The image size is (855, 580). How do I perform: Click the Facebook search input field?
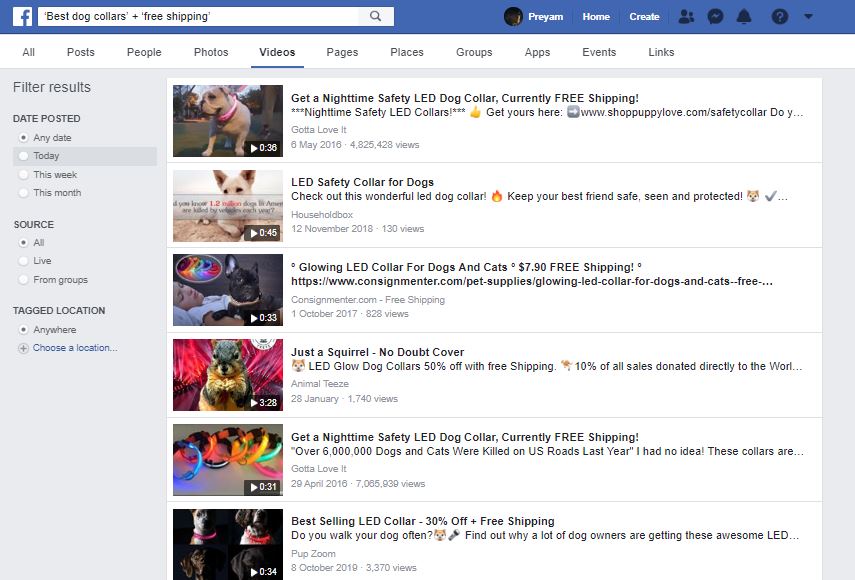[198, 16]
